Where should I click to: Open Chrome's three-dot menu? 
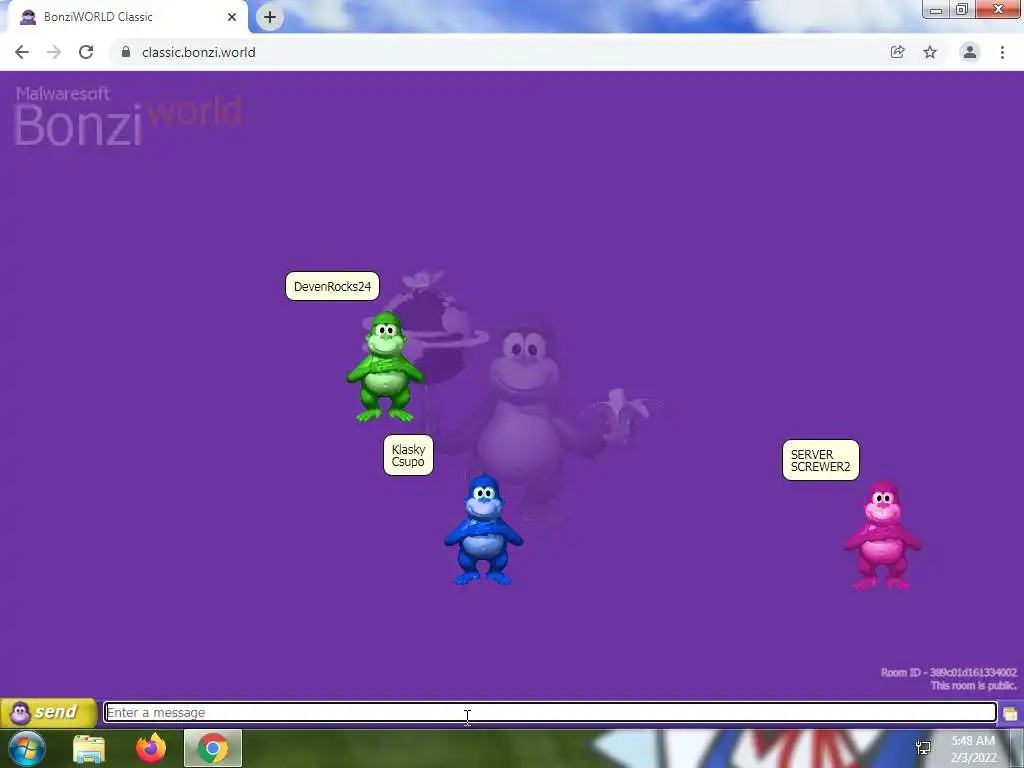click(1002, 52)
